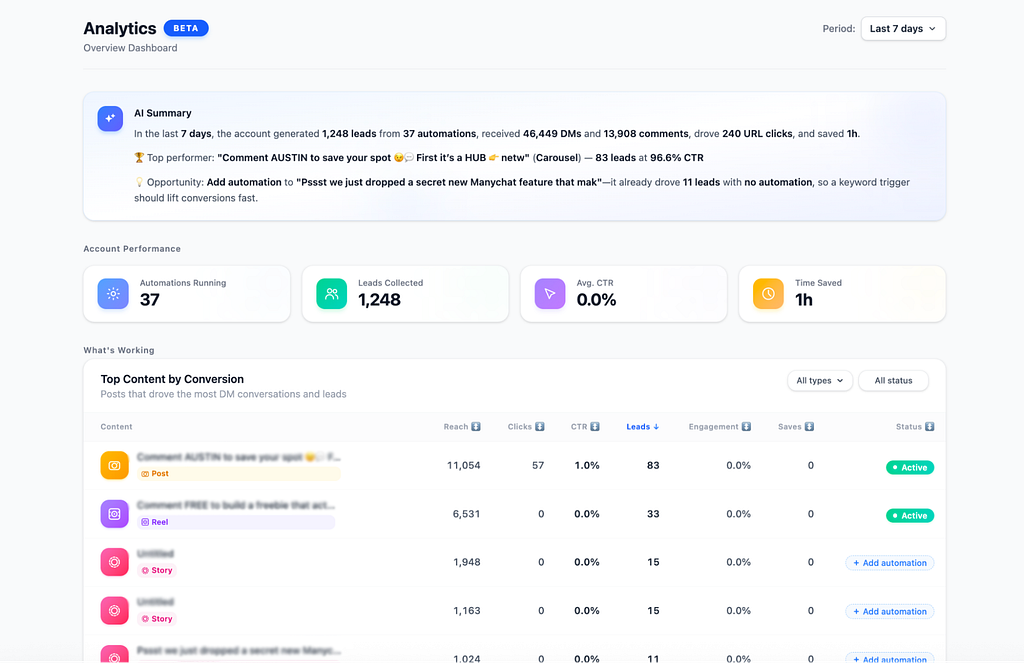Click the Time Saved clock icon
Viewport: 1024px width, 663px height.
coord(768,294)
